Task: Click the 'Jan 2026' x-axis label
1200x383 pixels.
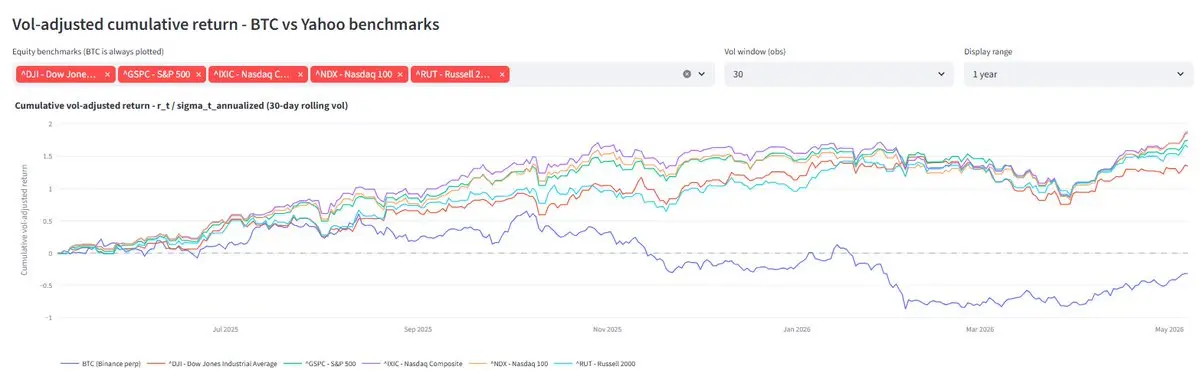Action: (796, 328)
